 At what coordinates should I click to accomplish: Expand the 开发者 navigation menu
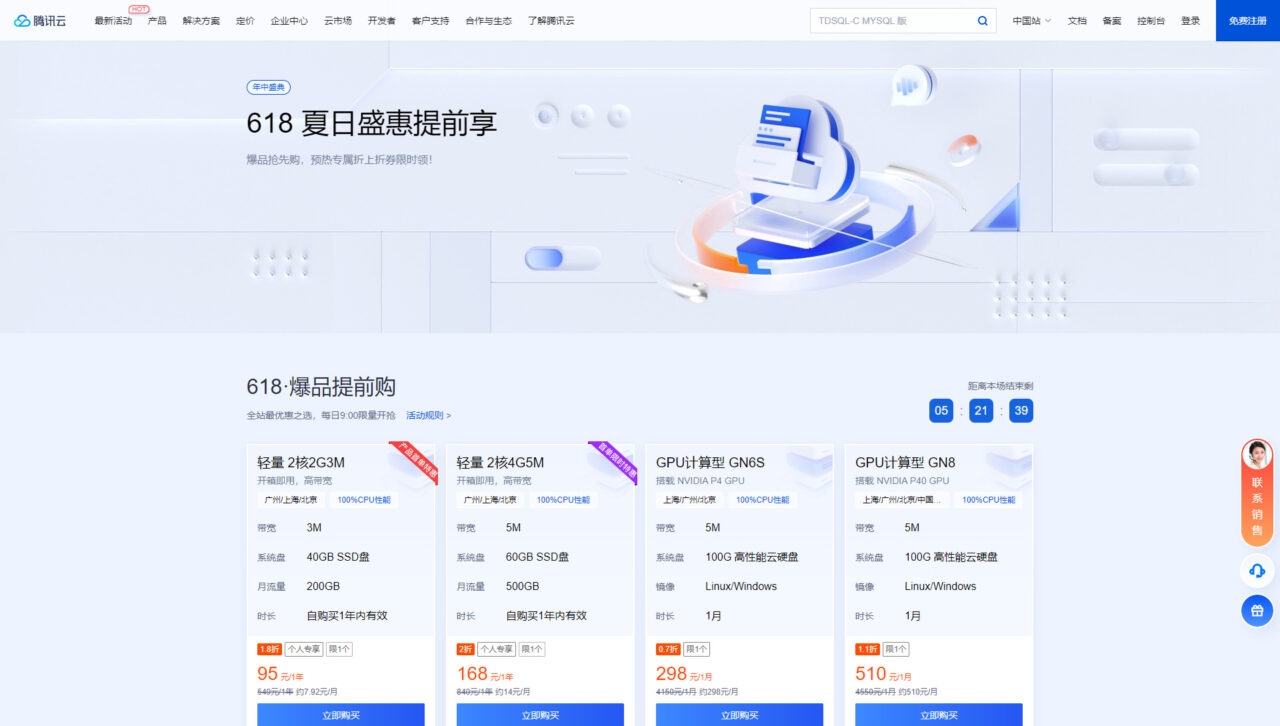click(381, 21)
